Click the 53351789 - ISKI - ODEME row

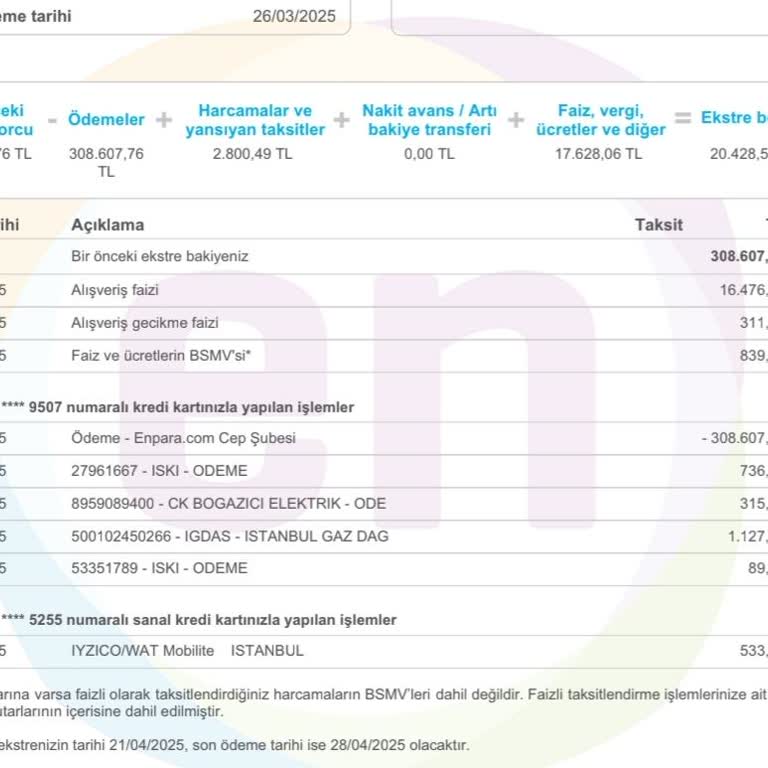click(x=384, y=568)
